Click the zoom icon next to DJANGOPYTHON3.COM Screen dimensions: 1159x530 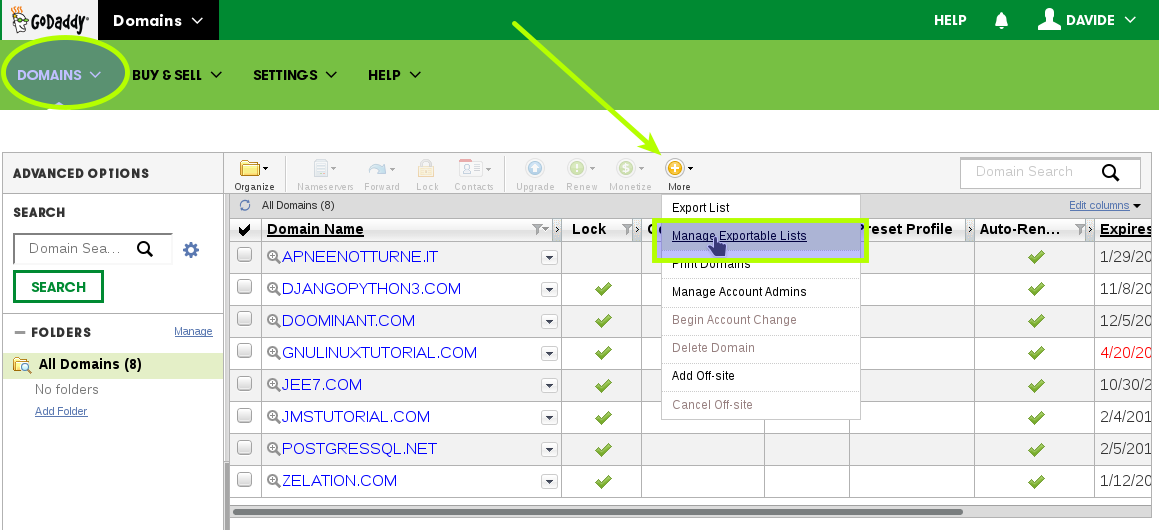click(x=273, y=289)
